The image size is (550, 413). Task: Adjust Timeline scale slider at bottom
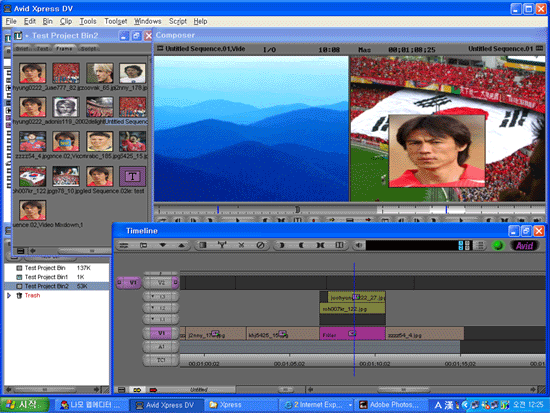(x=286, y=389)
